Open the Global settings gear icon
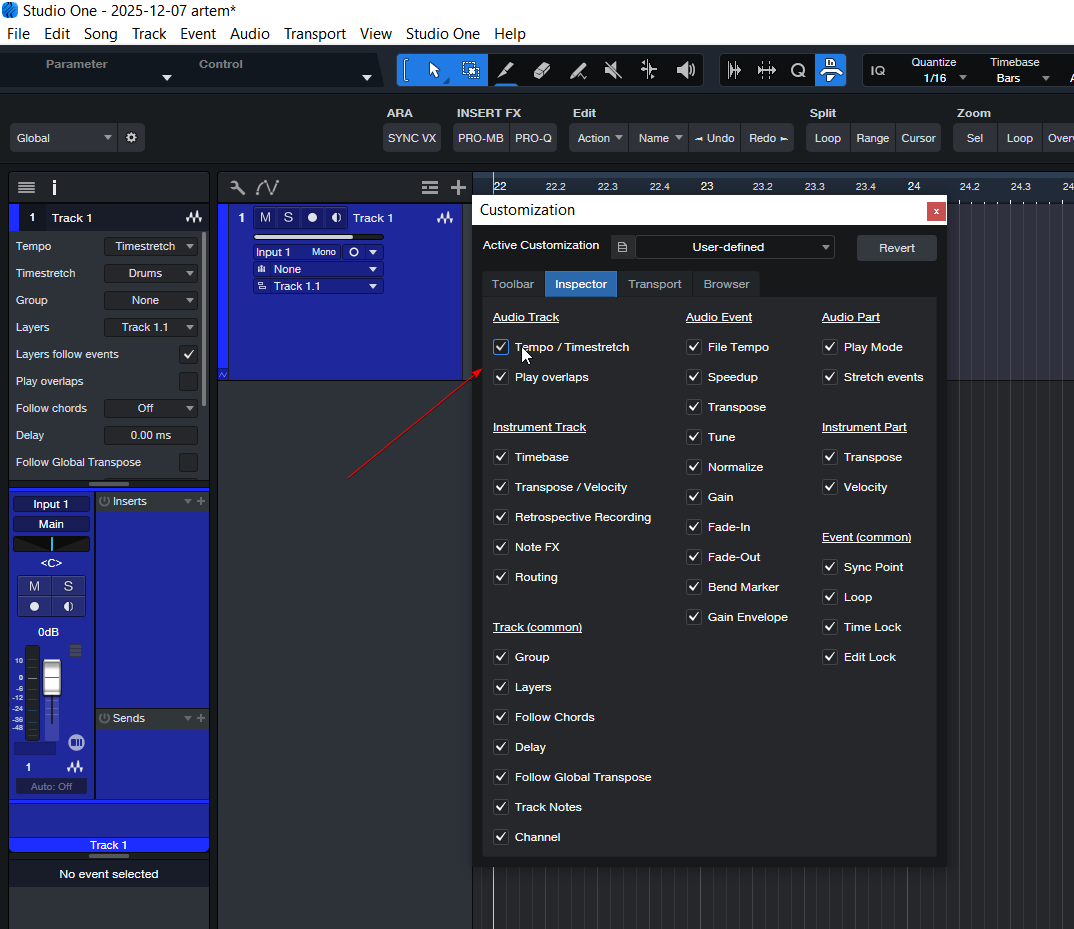The height and width of the screenshot is (929, 1074). pyautogui.click(x=131, y=138)
